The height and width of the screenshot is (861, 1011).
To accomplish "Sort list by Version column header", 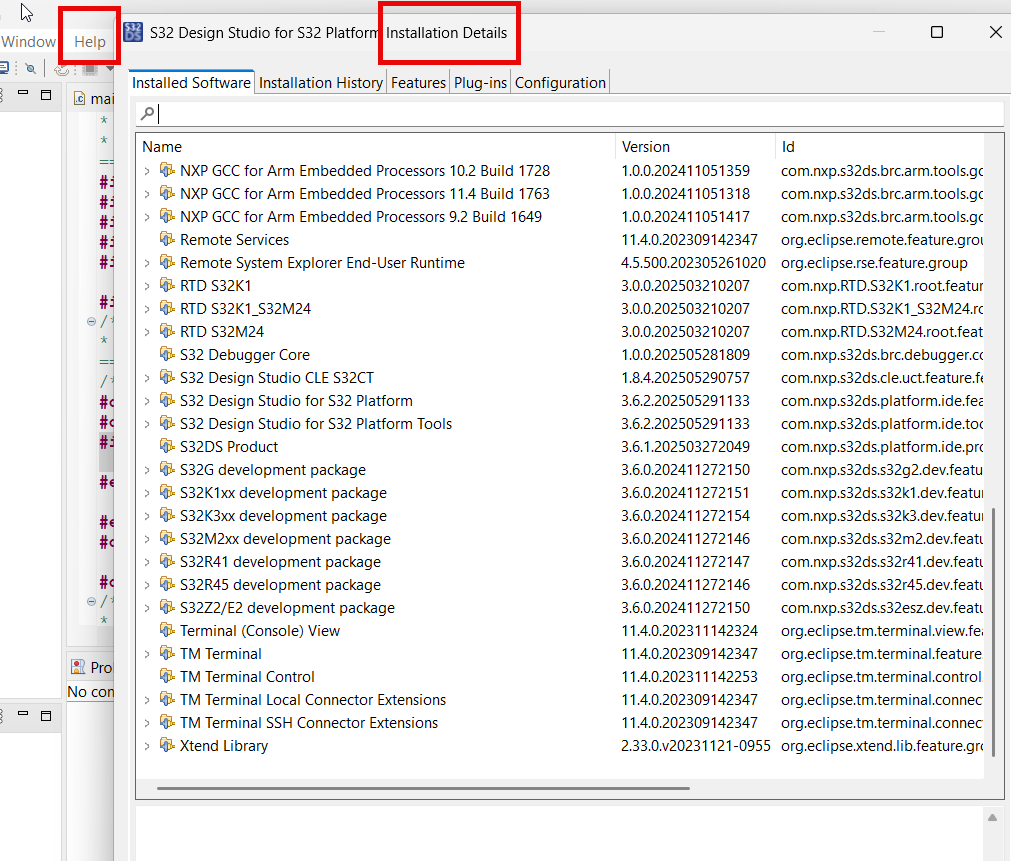I will [x=695, y=147].
